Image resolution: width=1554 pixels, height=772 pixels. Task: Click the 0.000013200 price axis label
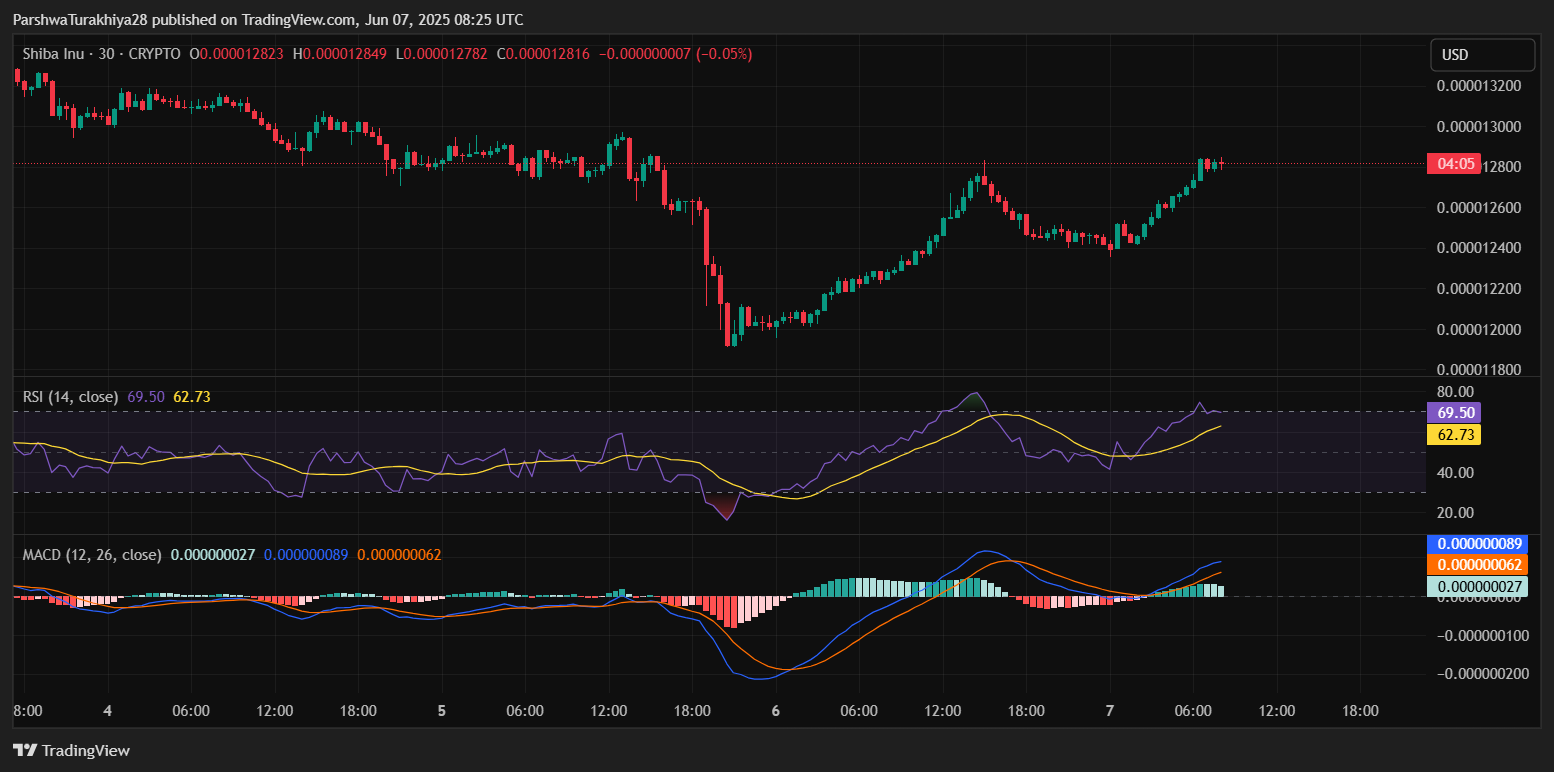(1478, 86)
